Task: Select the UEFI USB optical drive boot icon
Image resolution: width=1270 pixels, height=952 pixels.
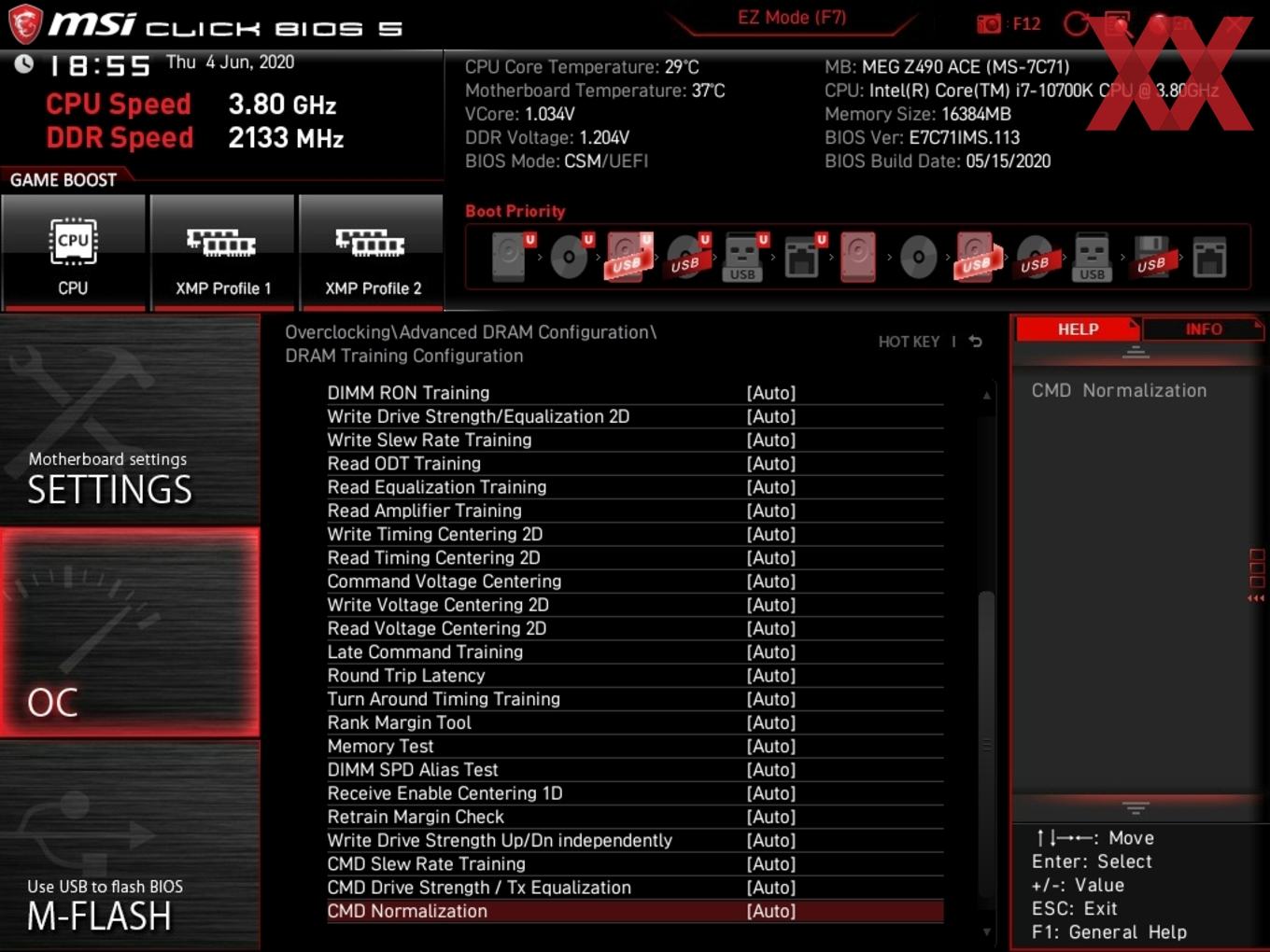Action: 688,257
